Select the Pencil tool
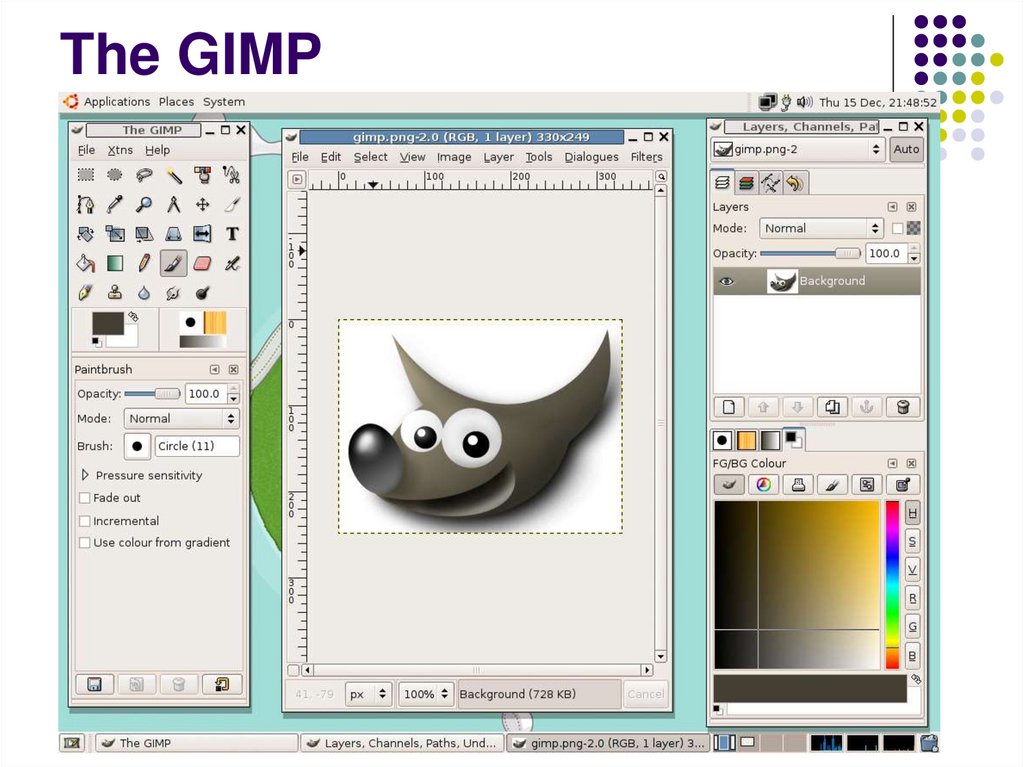 tap(144, 263)
